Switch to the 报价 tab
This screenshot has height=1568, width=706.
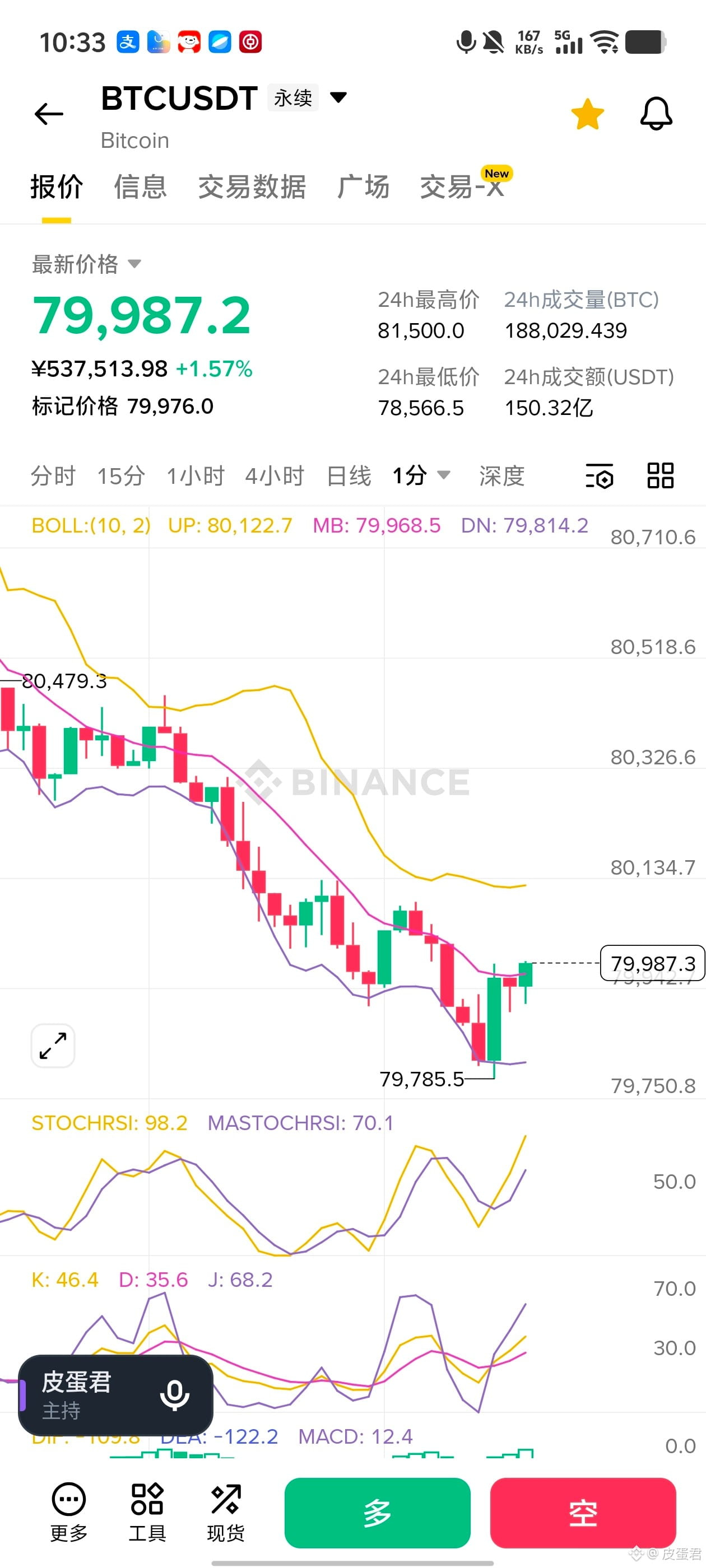coord(57,186)
